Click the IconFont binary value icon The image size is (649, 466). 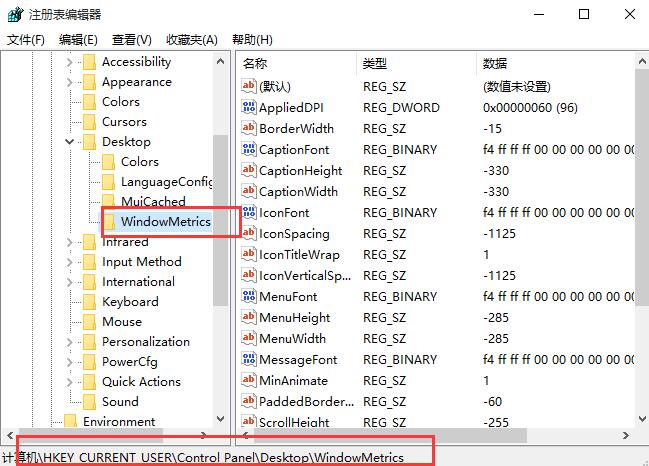point(249,213)
